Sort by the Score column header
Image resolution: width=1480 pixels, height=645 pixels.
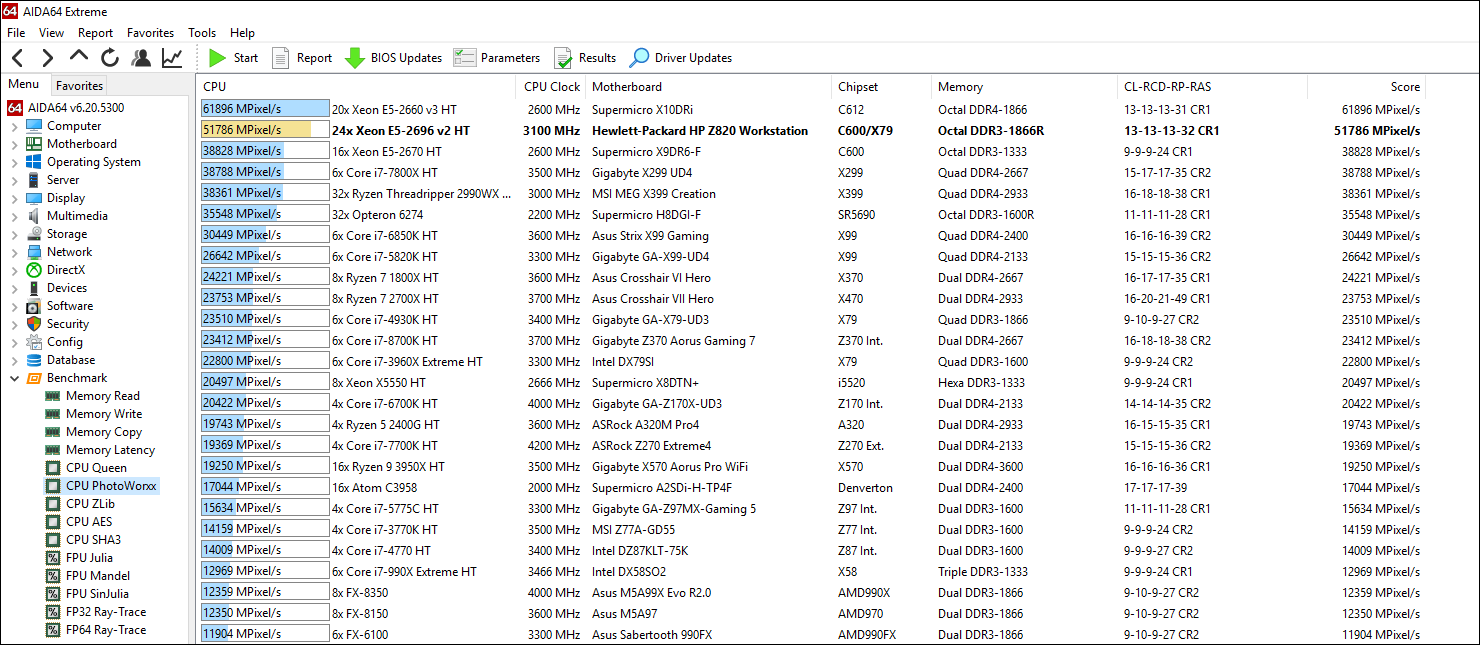pos(1367,87)
